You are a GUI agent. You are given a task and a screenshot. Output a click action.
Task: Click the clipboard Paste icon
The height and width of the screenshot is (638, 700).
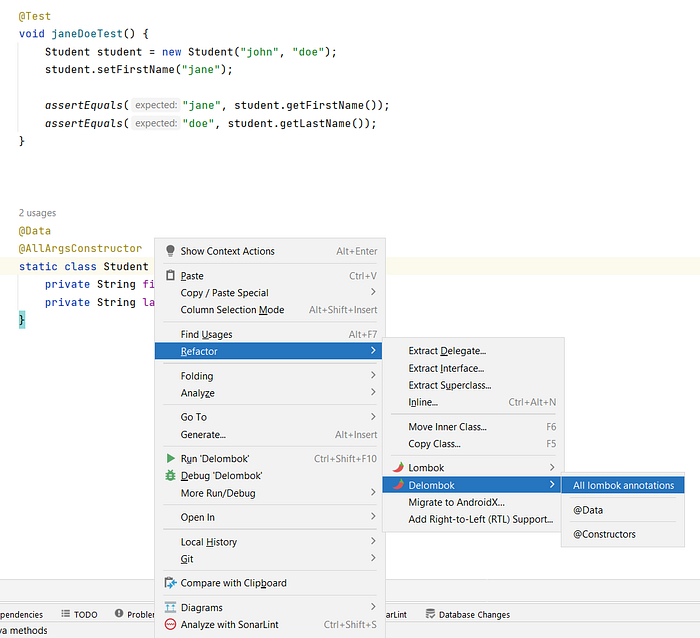170,275
